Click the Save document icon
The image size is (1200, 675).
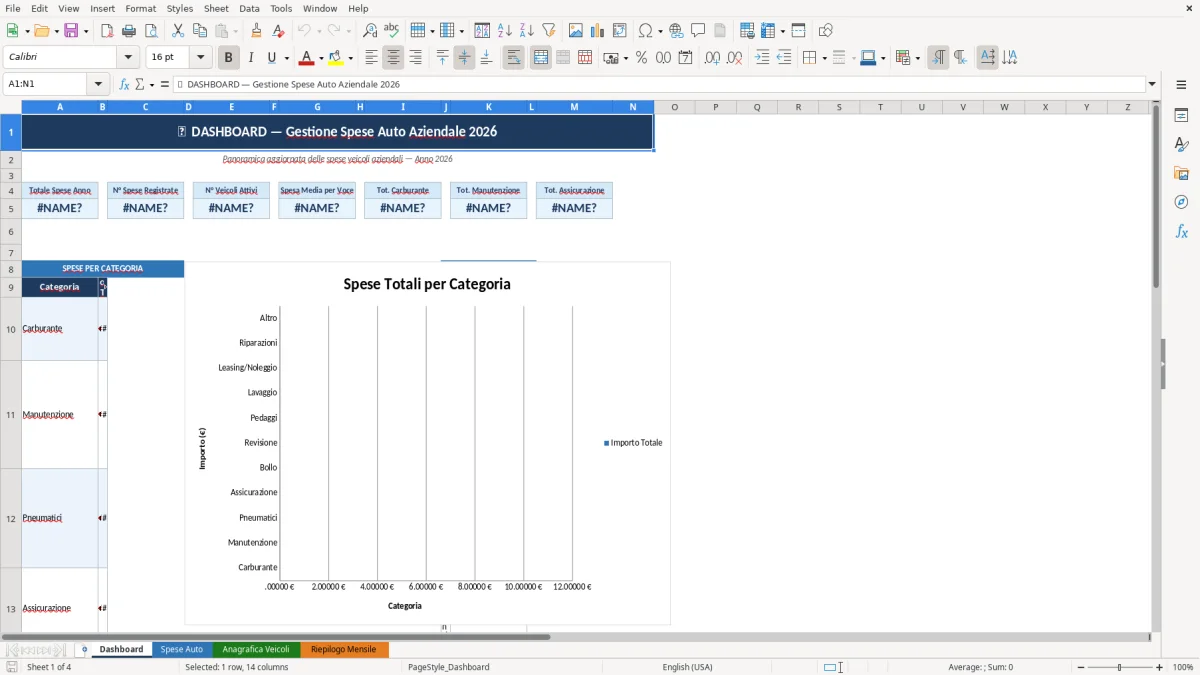tap(71, 31)
